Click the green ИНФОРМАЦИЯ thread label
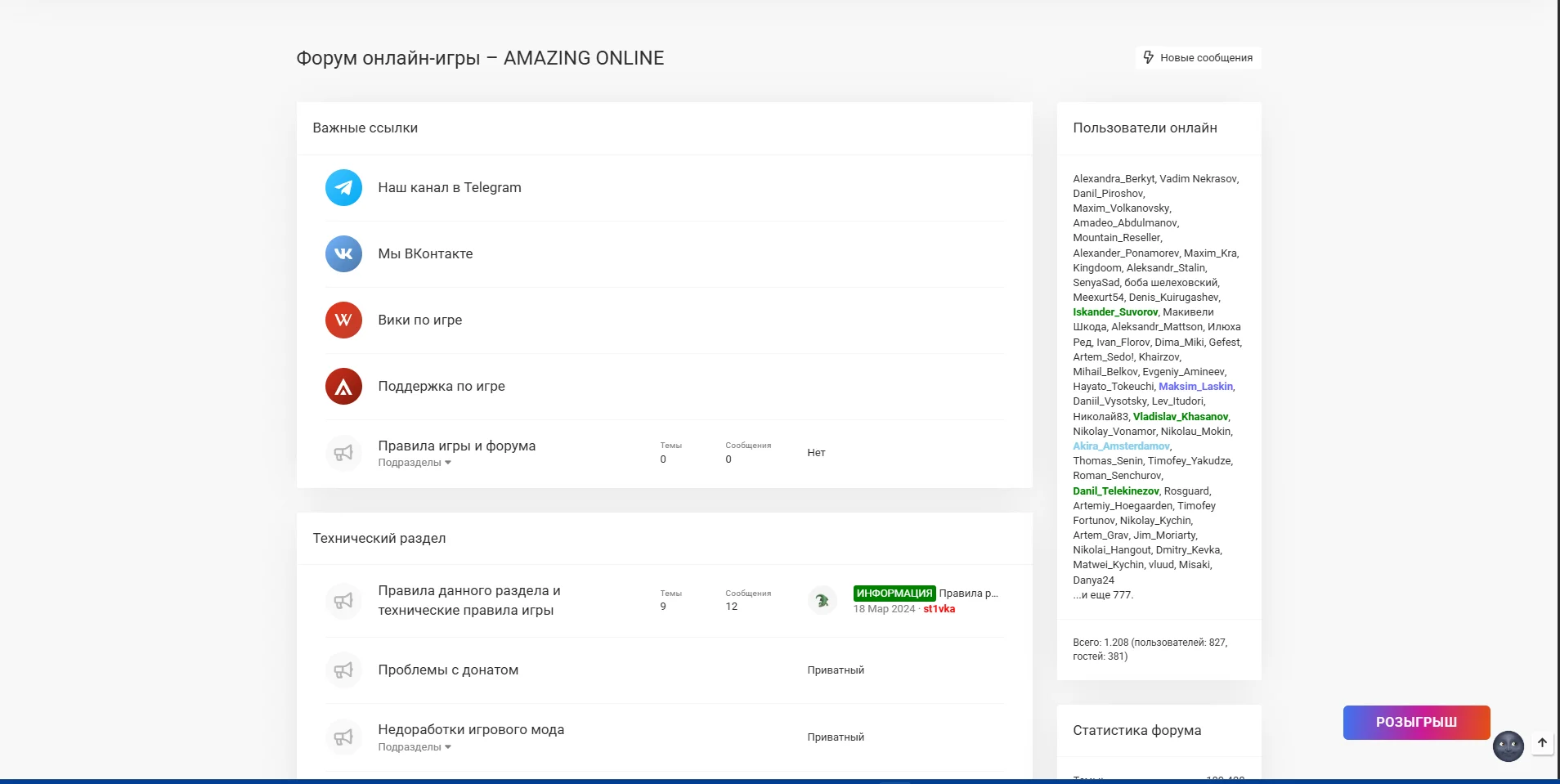The width and height of the screenshot is (1560, 784). pyautogui.click(x=894, y=594)
